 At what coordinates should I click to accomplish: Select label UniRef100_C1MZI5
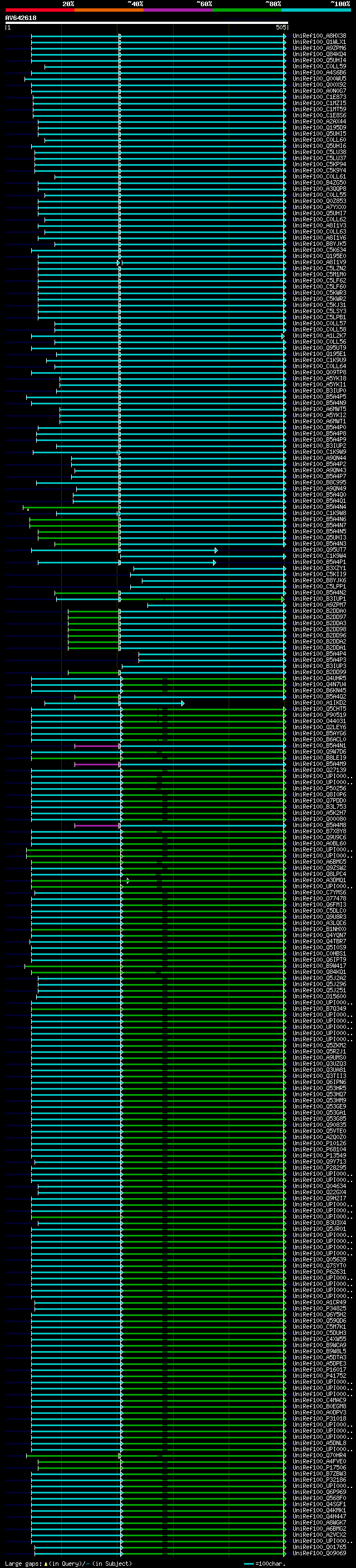[319, 103]
